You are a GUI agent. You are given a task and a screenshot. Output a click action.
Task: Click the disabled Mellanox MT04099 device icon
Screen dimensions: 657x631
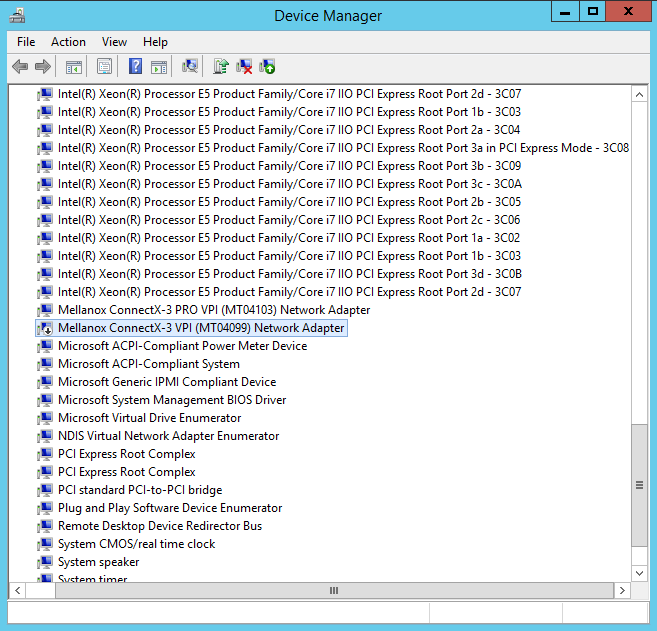tap(45, 328)
